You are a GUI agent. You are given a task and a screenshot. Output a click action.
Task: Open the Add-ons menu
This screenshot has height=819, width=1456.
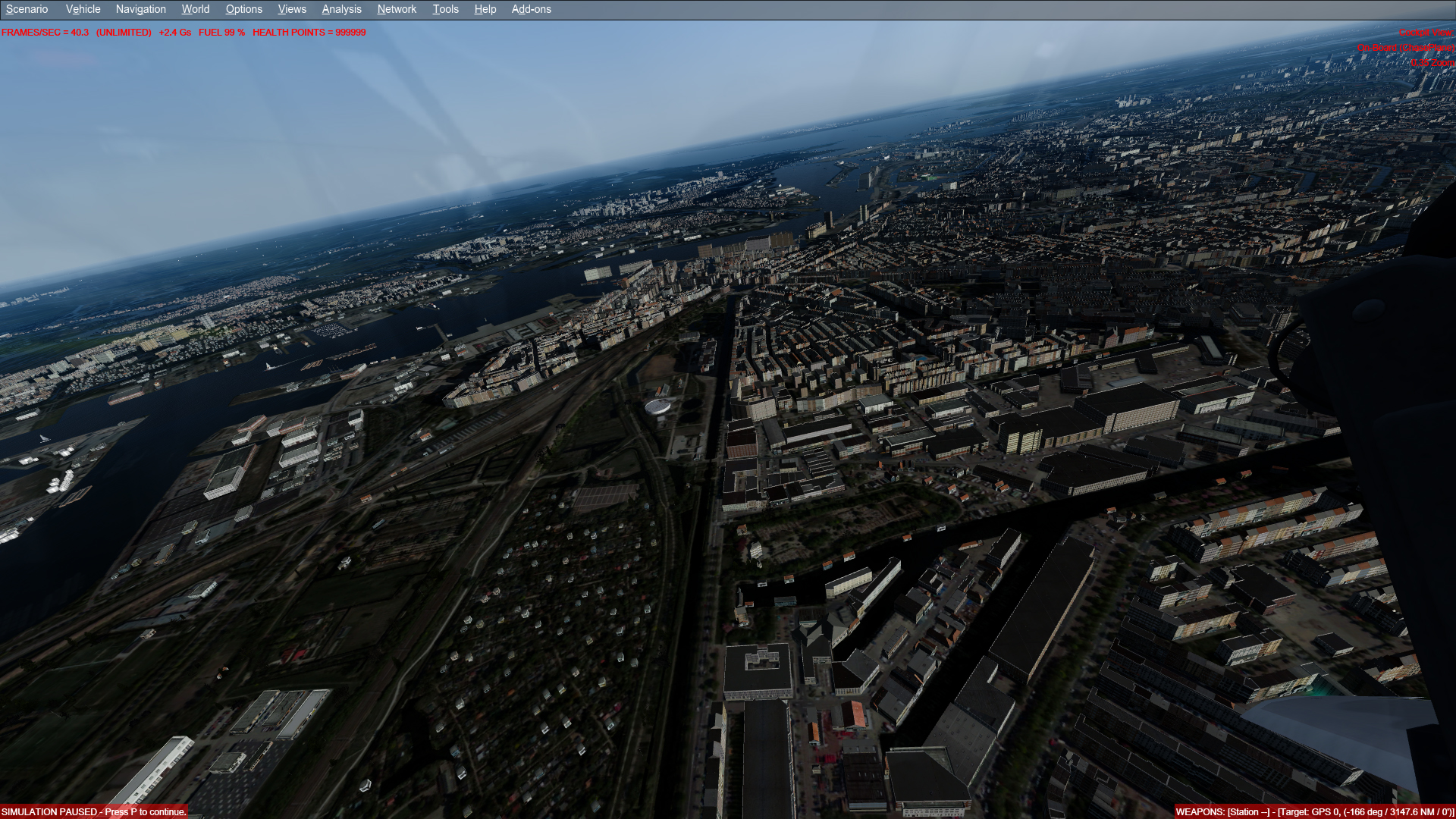(x=531, y=9)
